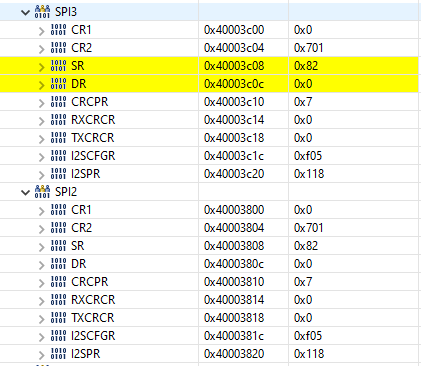Collapse the SPI2 peripheral group
This screenshot has width=421, height=366.
pos(25,193)
